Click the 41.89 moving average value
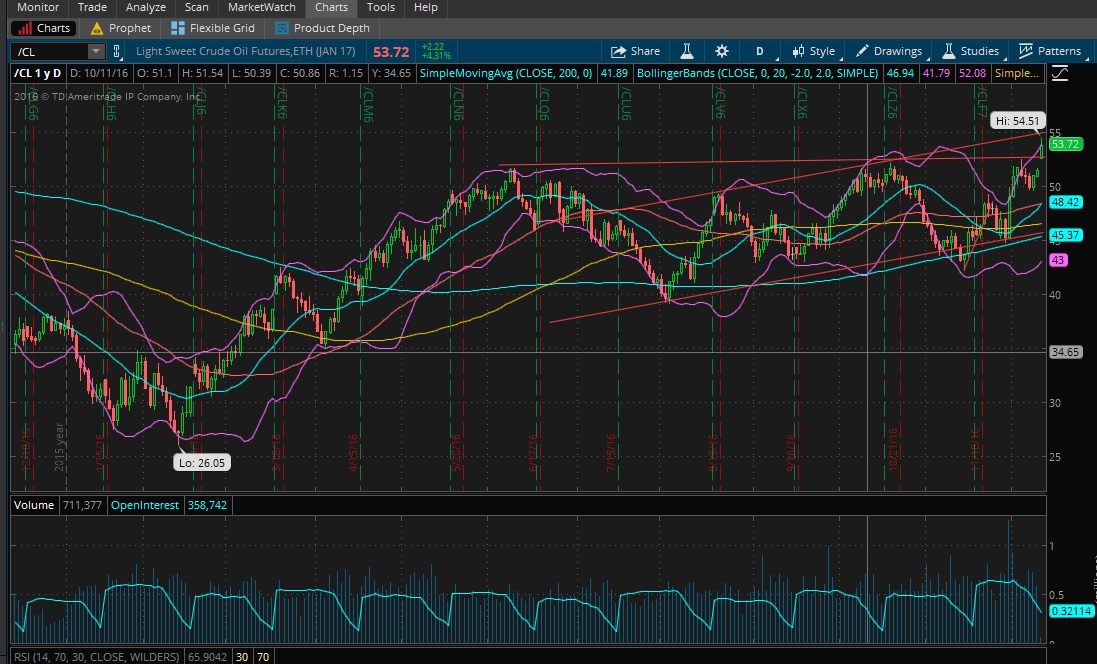 (x=614, y=73)
